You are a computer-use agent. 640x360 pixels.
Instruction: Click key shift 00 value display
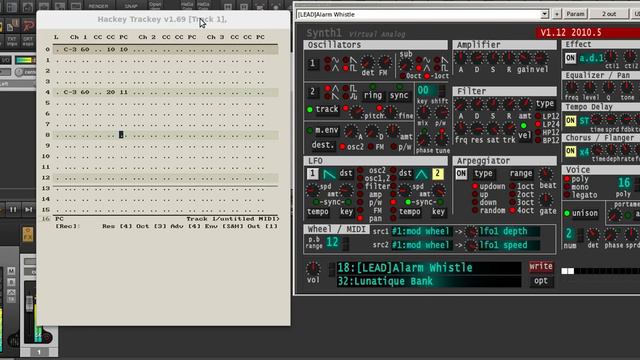427,90
